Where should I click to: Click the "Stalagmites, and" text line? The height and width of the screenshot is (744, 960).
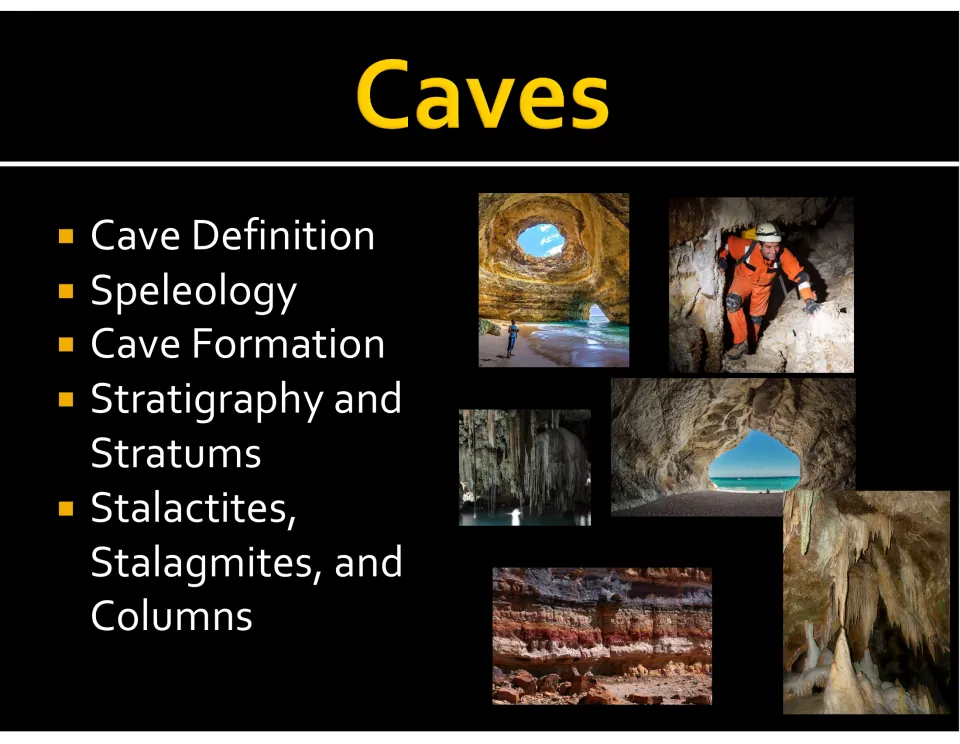246,563
